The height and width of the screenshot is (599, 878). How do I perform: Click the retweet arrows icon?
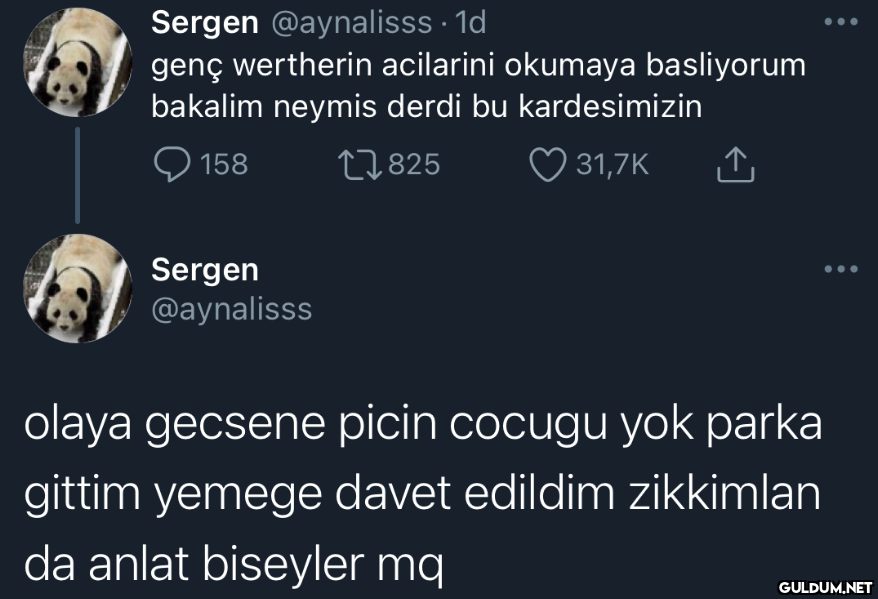360,165
